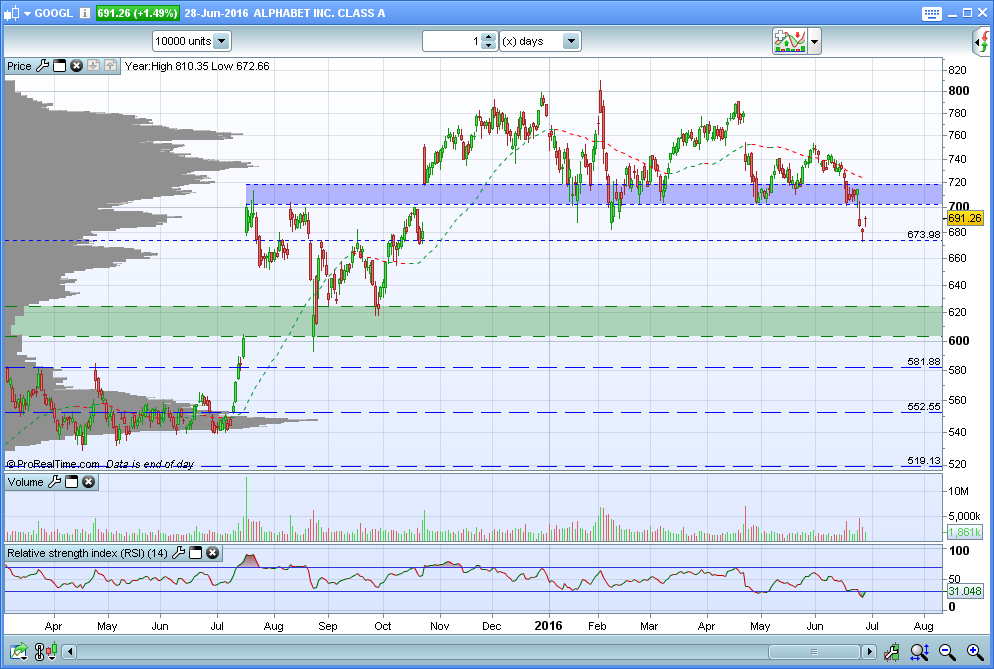Screen dimensions: 994x669
Task: Expand the indicator button dropdown arrow
Action: point(815,41)
